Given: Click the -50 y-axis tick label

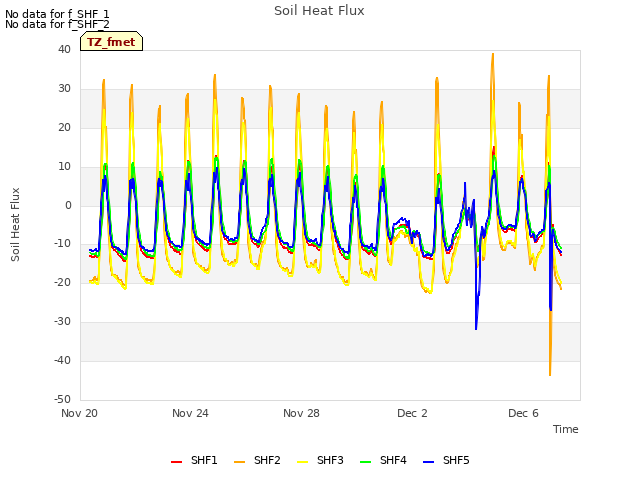Looking at the screenshot, I should [63, 399].
